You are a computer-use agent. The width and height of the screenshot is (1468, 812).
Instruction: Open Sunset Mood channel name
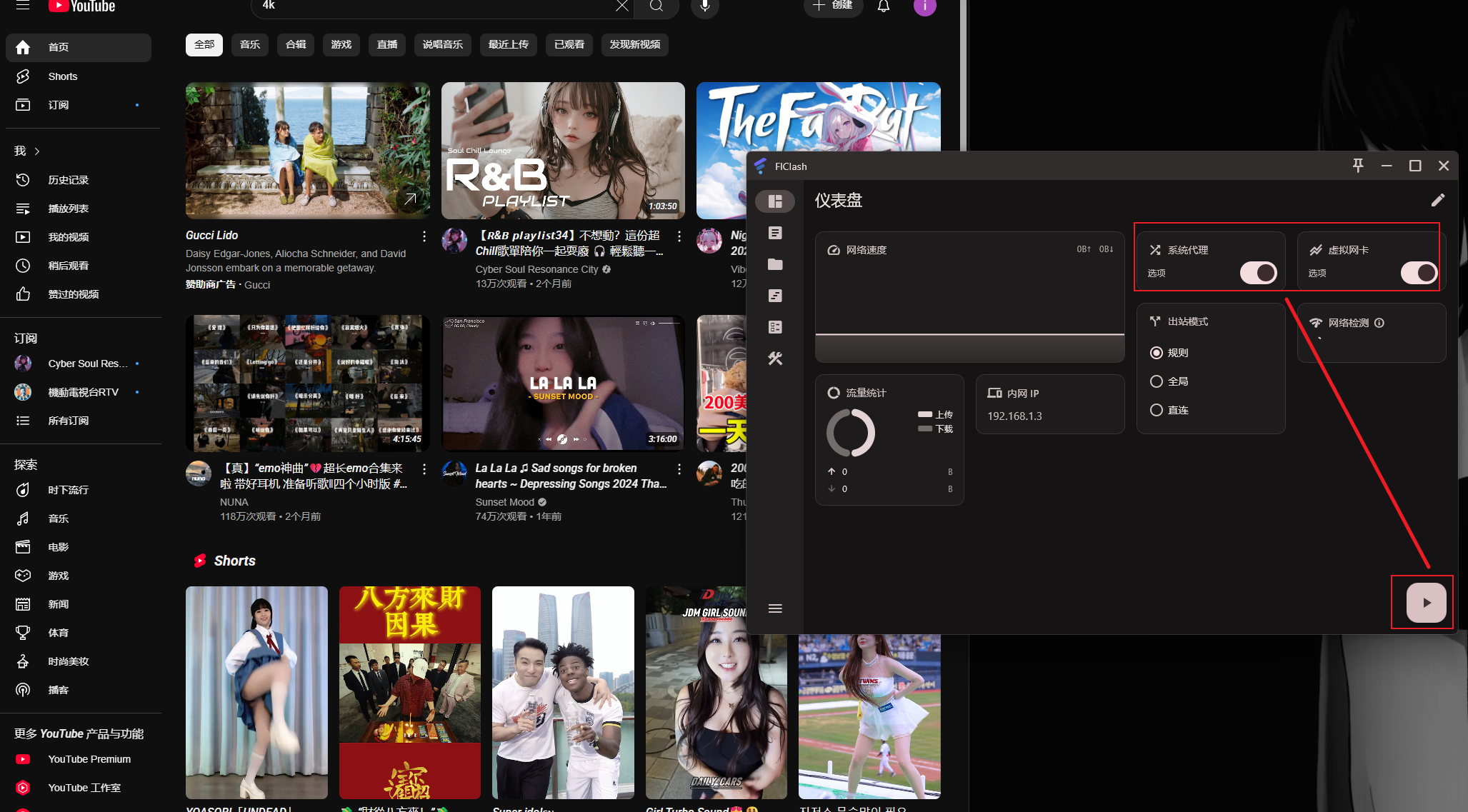point(505,502)
